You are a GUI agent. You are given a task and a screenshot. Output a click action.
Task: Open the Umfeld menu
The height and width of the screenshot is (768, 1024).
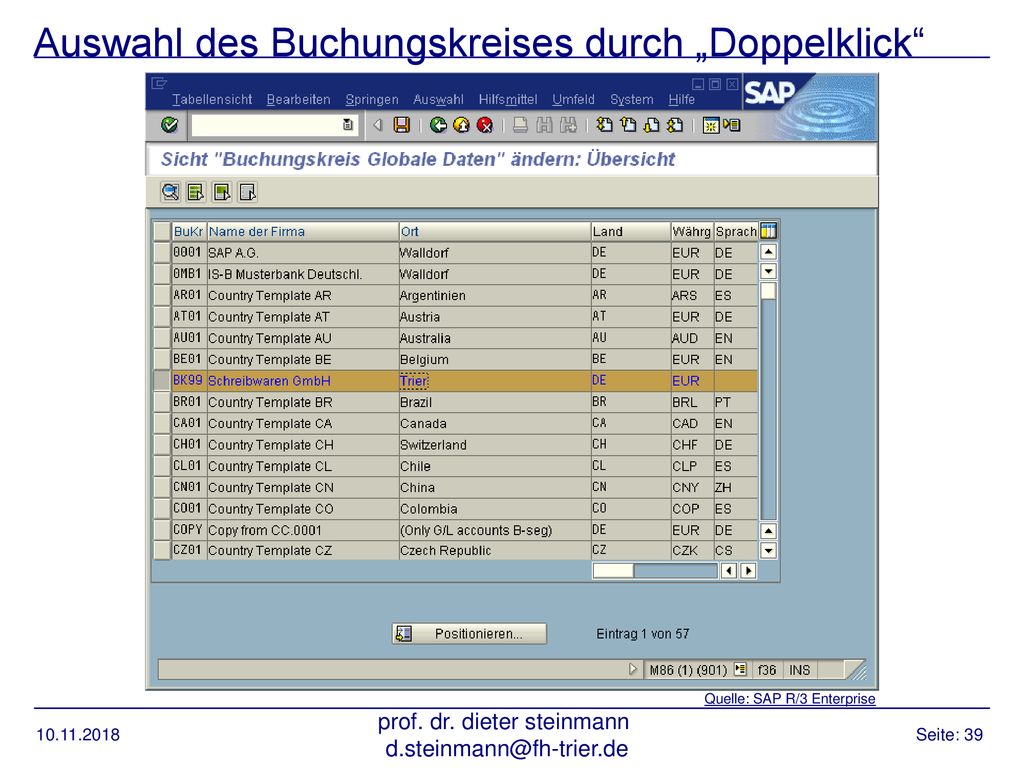pos(573,99)
